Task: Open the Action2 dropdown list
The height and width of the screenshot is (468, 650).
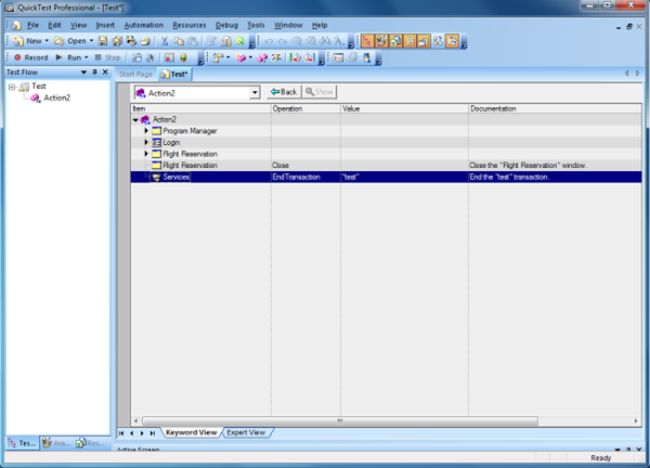Action: coord(255,92)
